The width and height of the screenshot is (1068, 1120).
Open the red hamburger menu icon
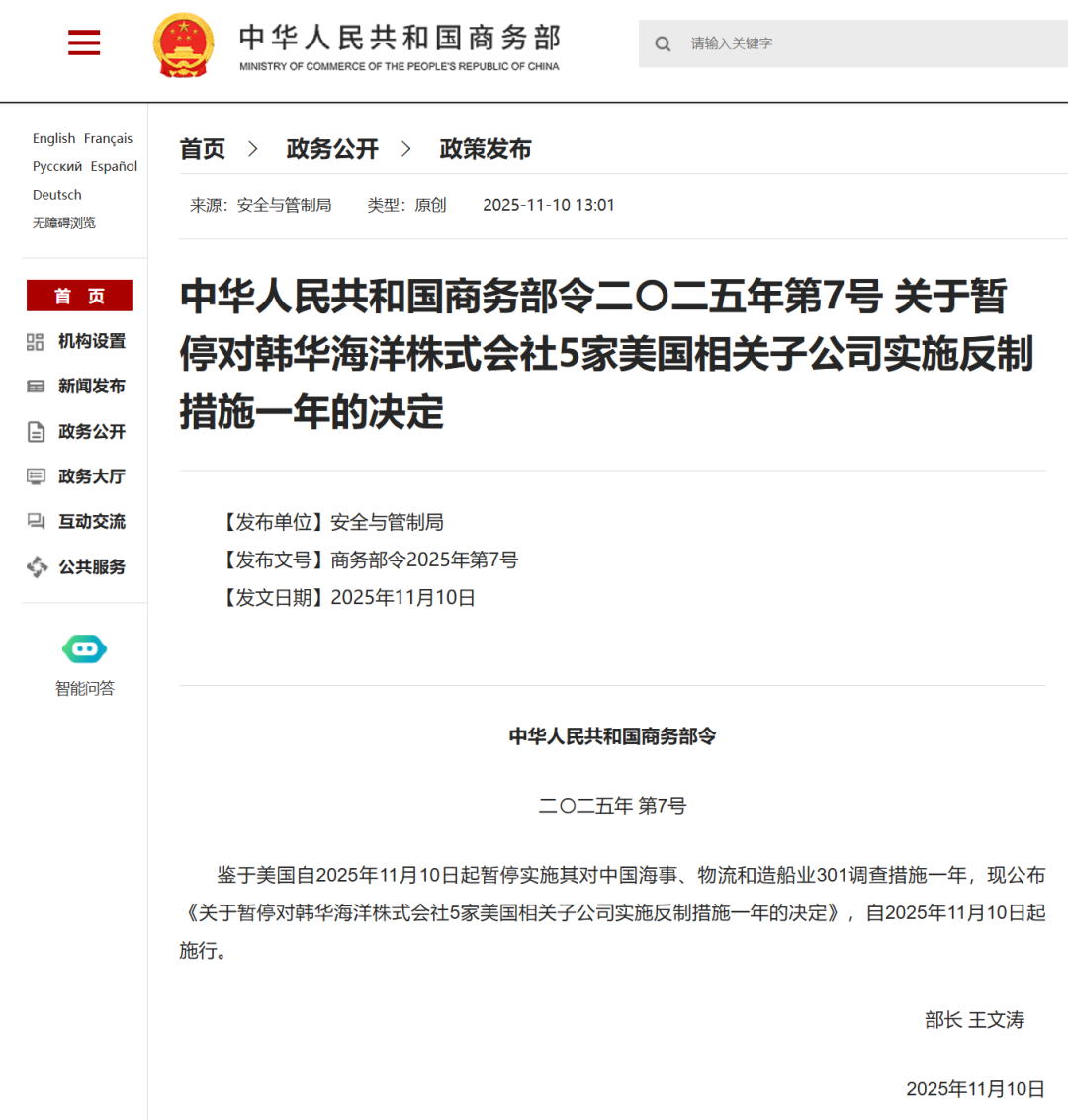tap(84, 43)
